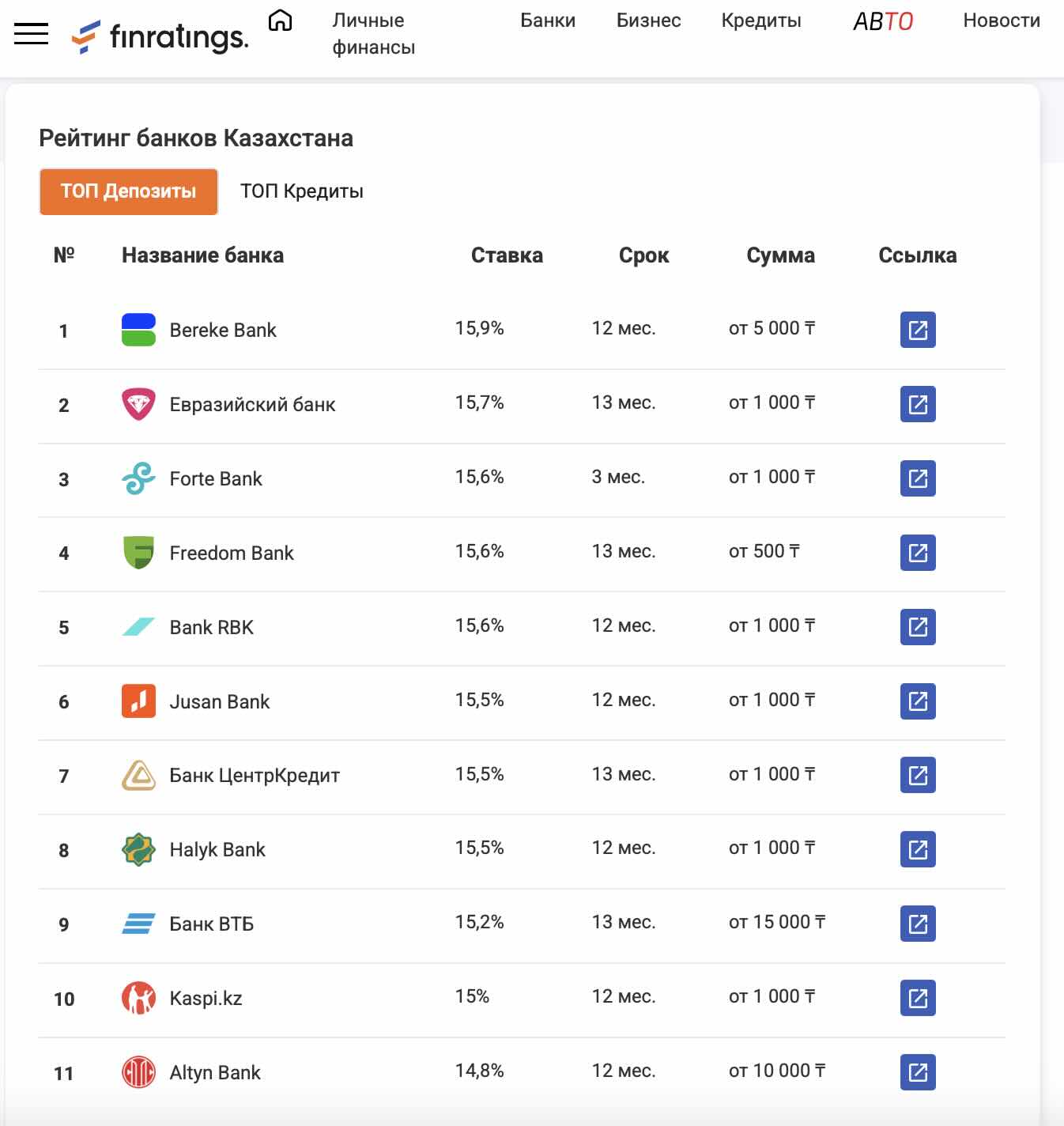Open Freedom Bank external link icon

(x=918, y=553)
